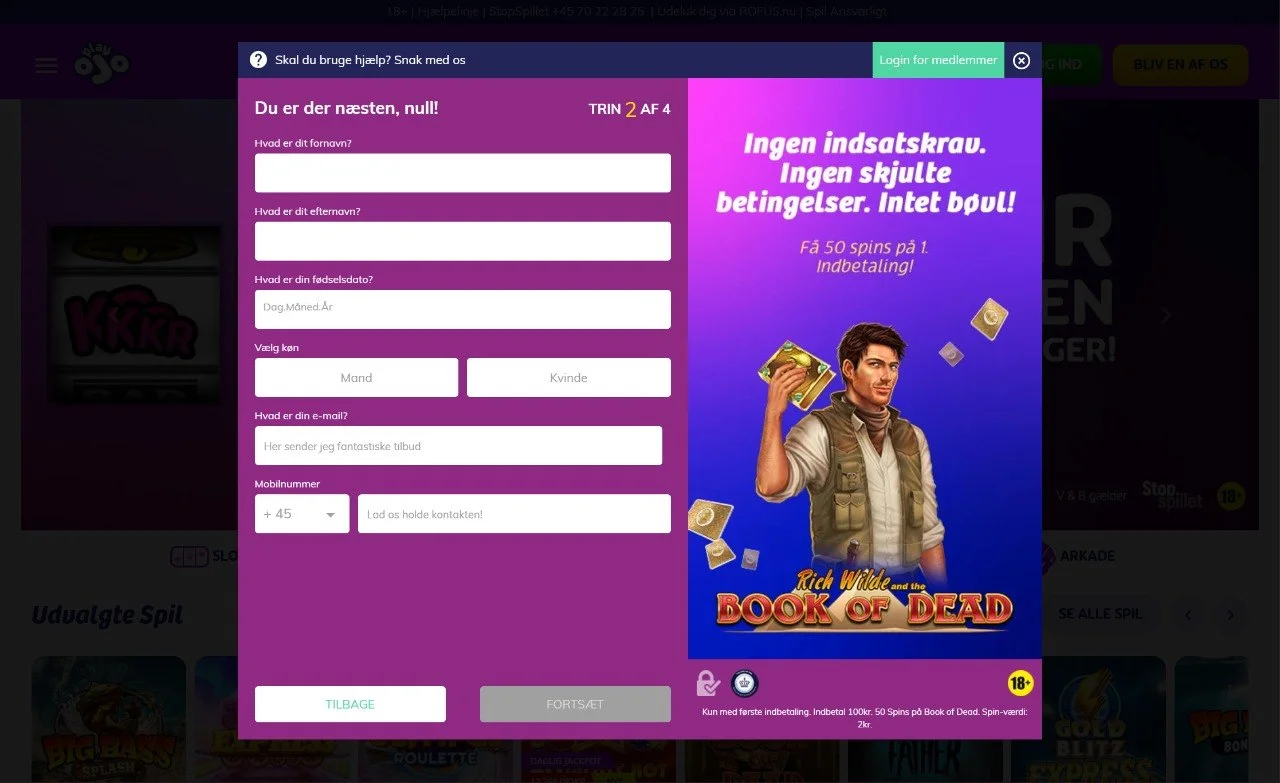Click the SE ALLE SPIL button
Image resolution: width=1280 pixels, height=783 pixels.
point(1100,614)
